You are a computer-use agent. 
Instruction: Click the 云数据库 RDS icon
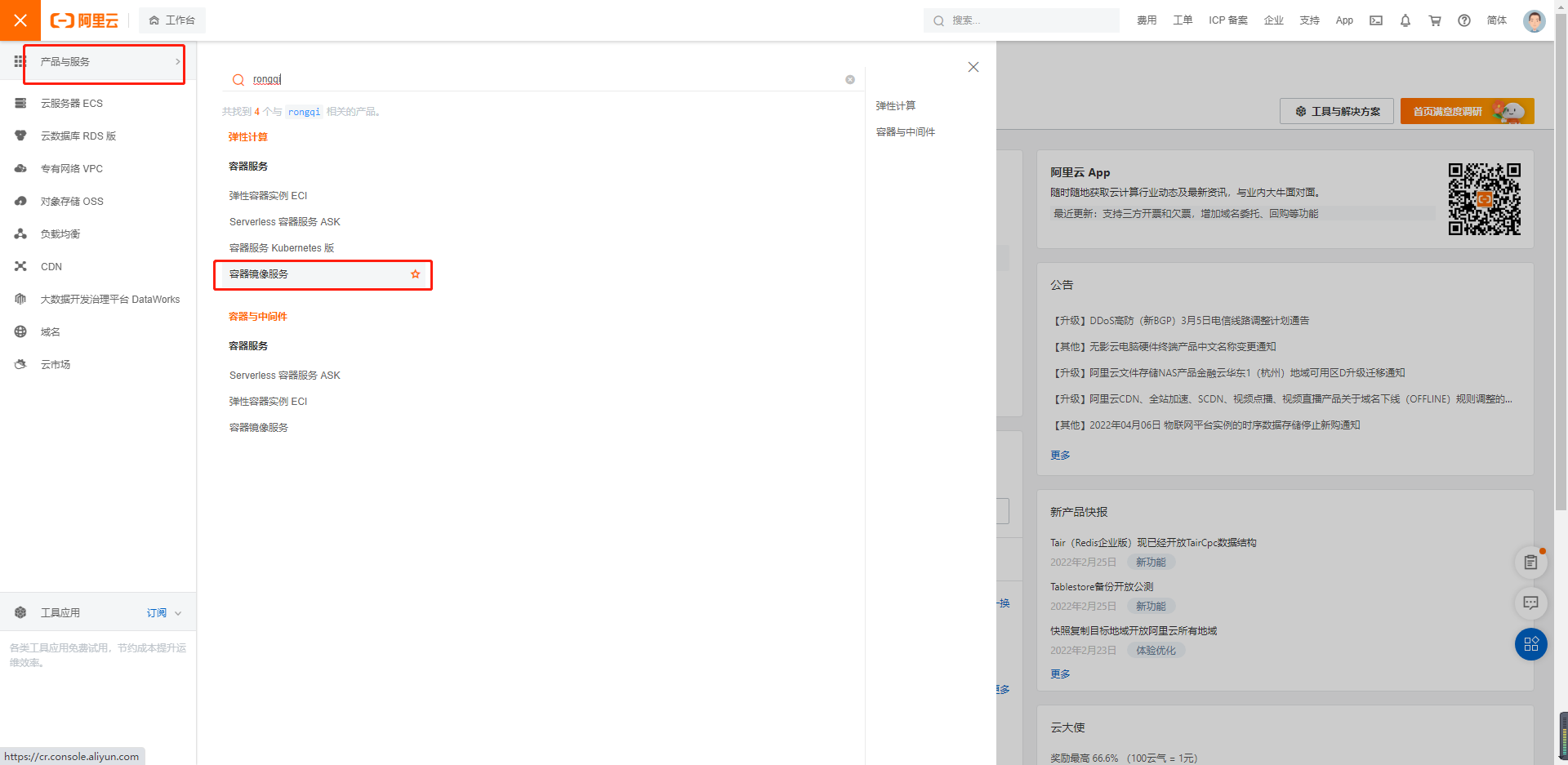tap(20, 136)
